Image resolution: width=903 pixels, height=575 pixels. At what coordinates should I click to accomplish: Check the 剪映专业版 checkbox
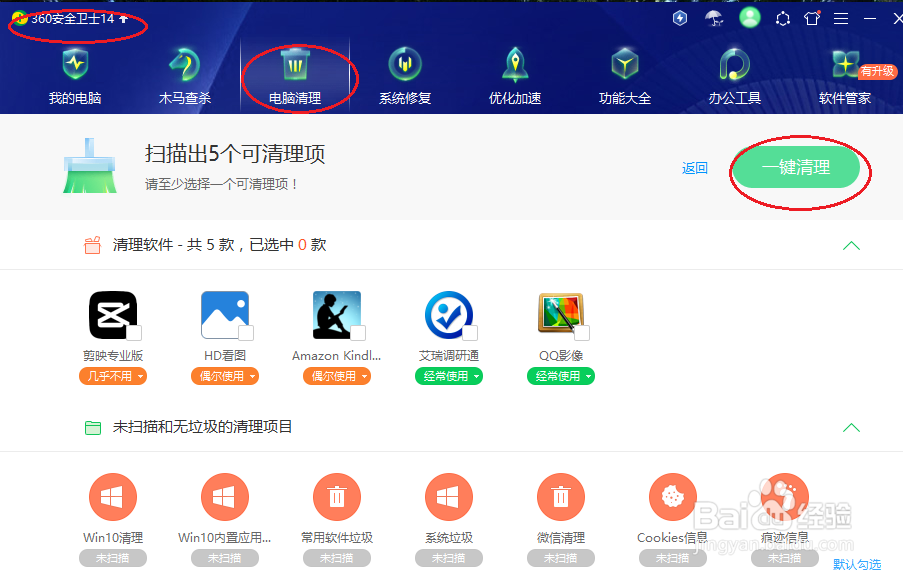[x=134, y=332]
